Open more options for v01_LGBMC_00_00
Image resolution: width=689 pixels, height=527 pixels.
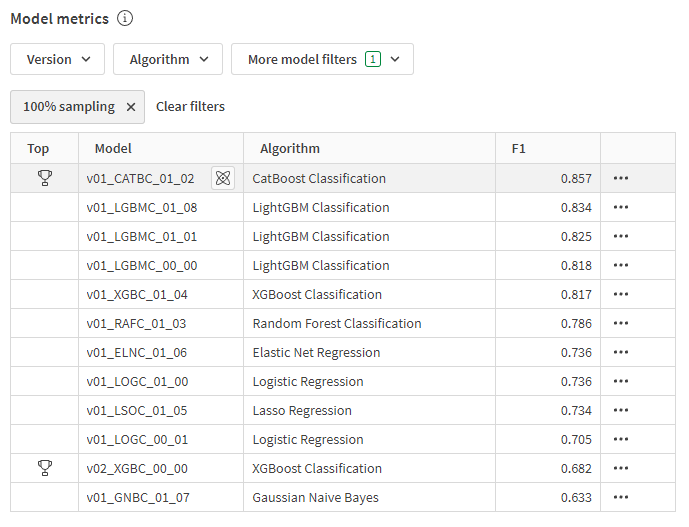(620, 265)
